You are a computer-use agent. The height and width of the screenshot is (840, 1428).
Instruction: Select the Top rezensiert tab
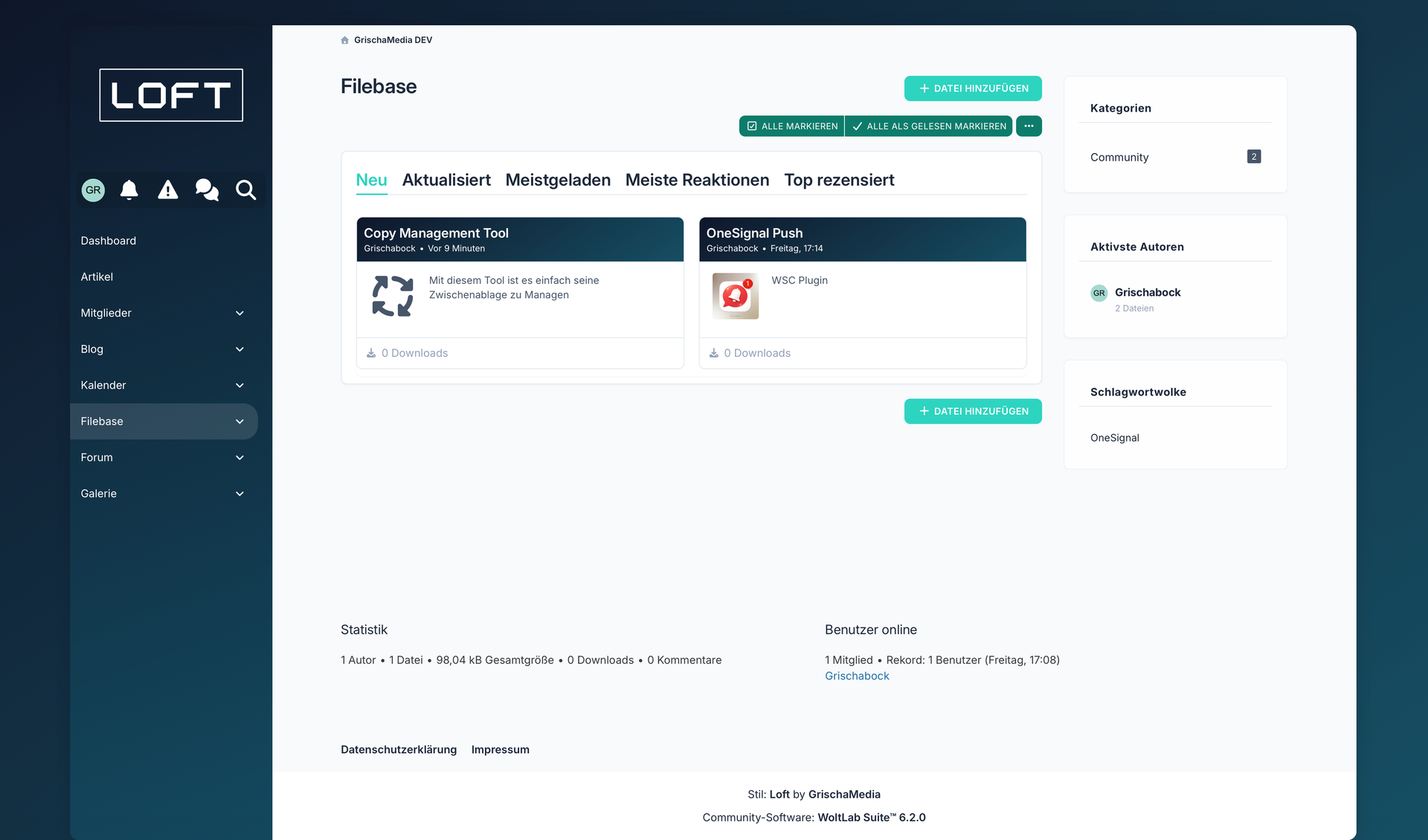click(x=839, y=181)
